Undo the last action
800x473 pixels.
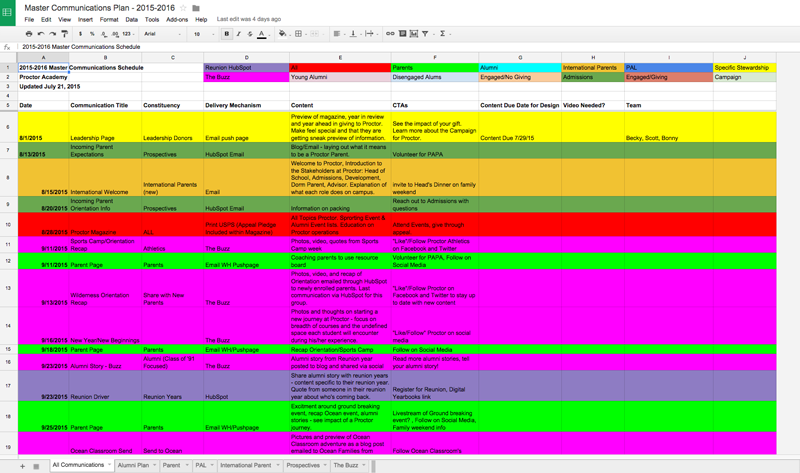click(41, 34)
